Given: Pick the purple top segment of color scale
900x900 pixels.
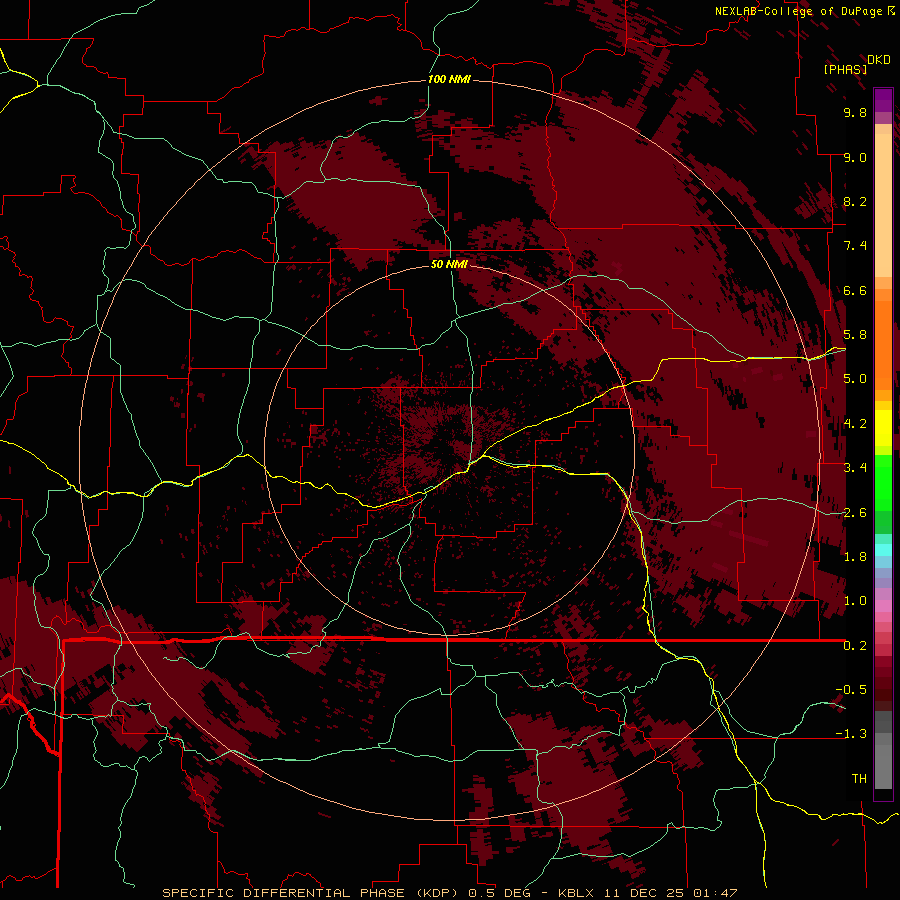Looking at the screenshot, I should [883, 100].
